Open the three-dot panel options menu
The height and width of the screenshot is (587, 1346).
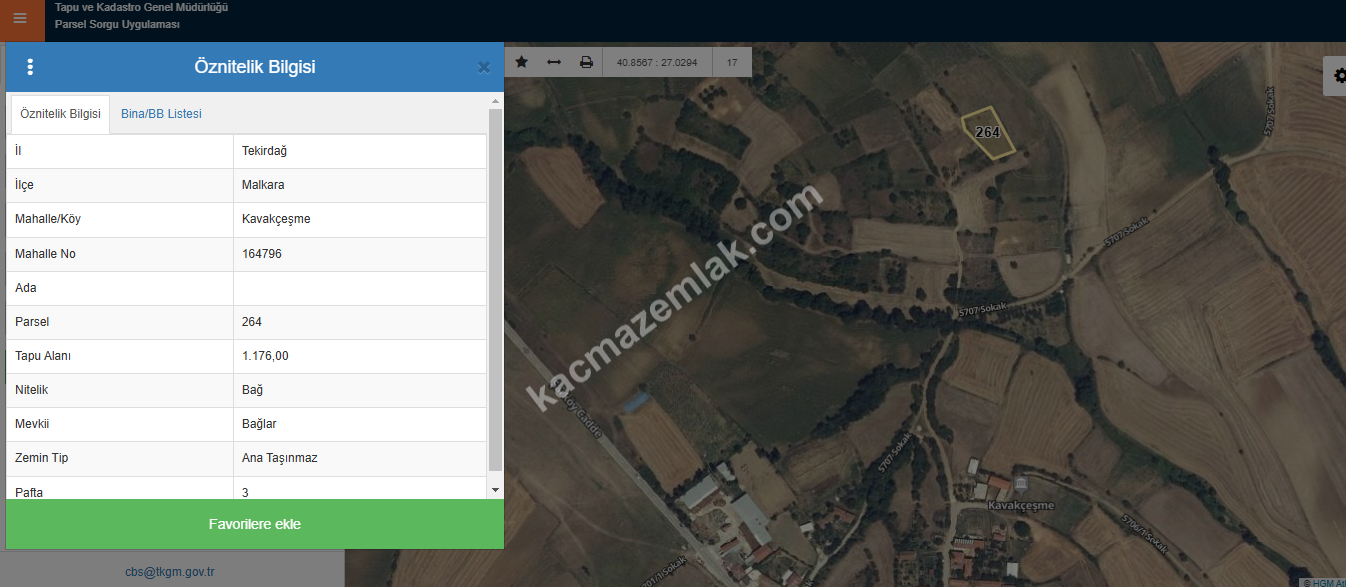(x=30, y=67)
